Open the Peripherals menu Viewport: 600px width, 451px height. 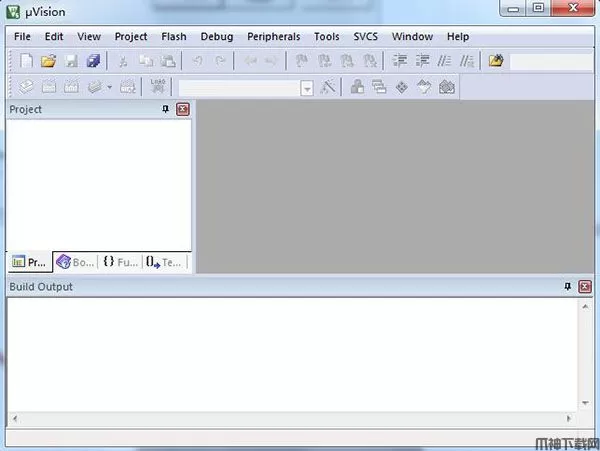(x=274, y=37)
